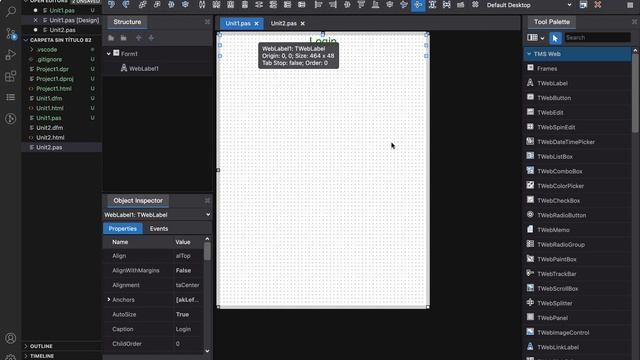Open the Search view in activity bar
This screenshot has height=360, width=640.
(x=11, y=11)
